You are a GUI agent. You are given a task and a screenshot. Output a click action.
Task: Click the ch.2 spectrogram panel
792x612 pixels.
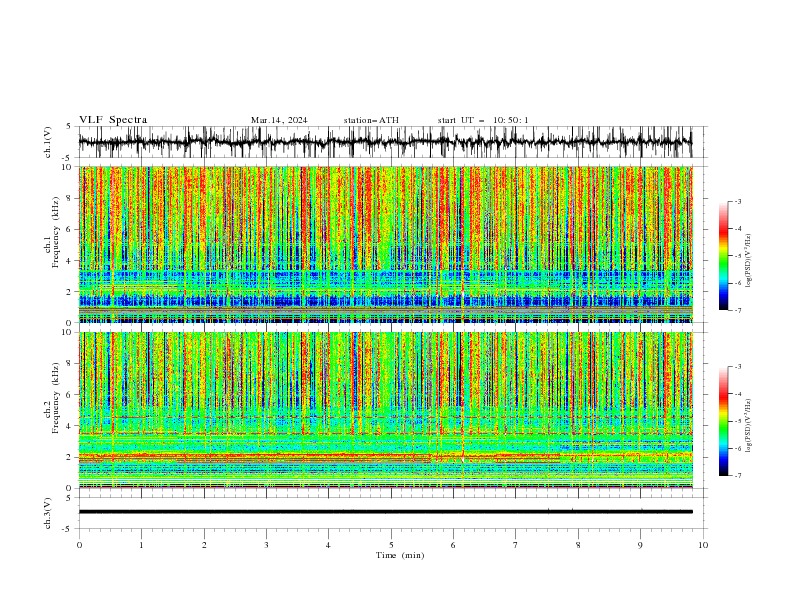(x=385, y=410)
